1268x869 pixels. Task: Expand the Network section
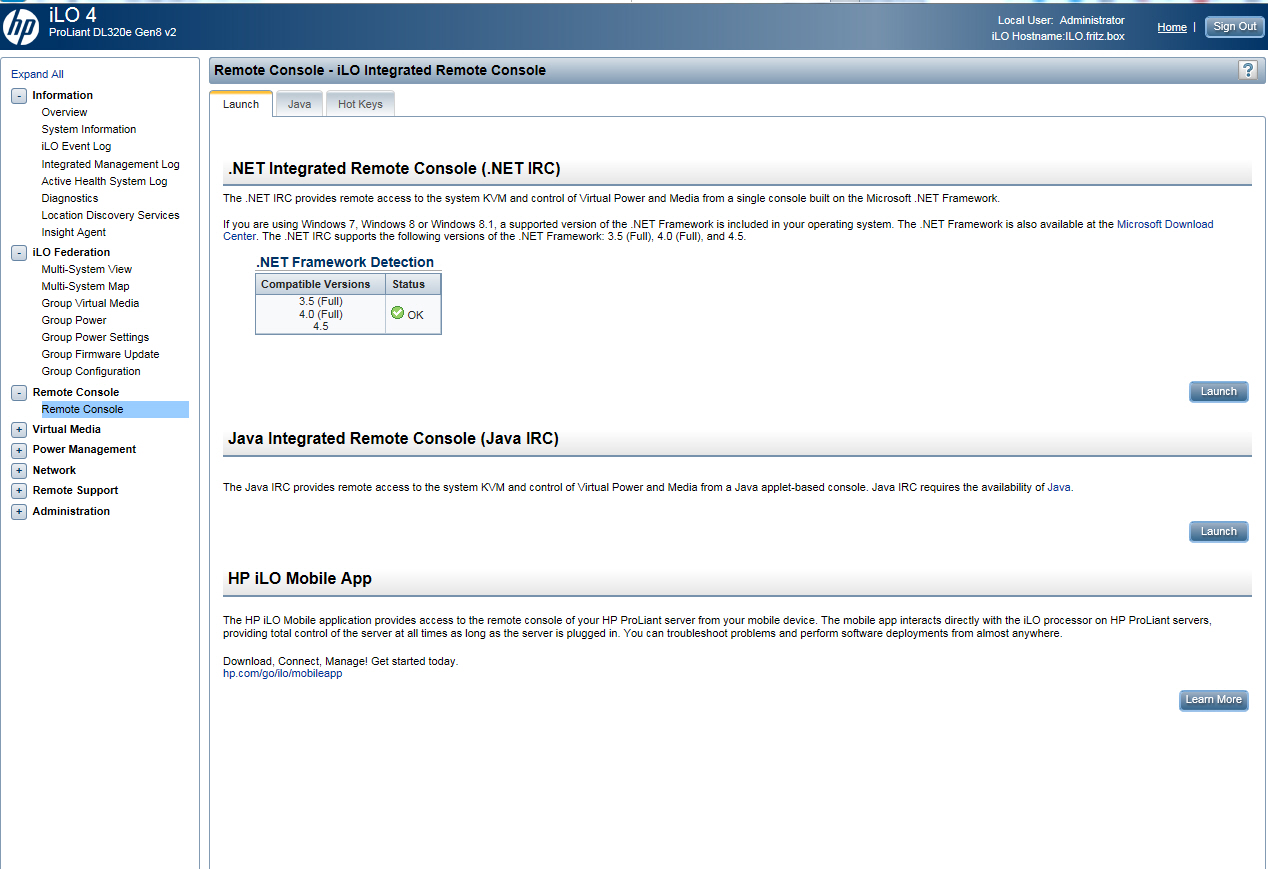(x=19, y=471)
